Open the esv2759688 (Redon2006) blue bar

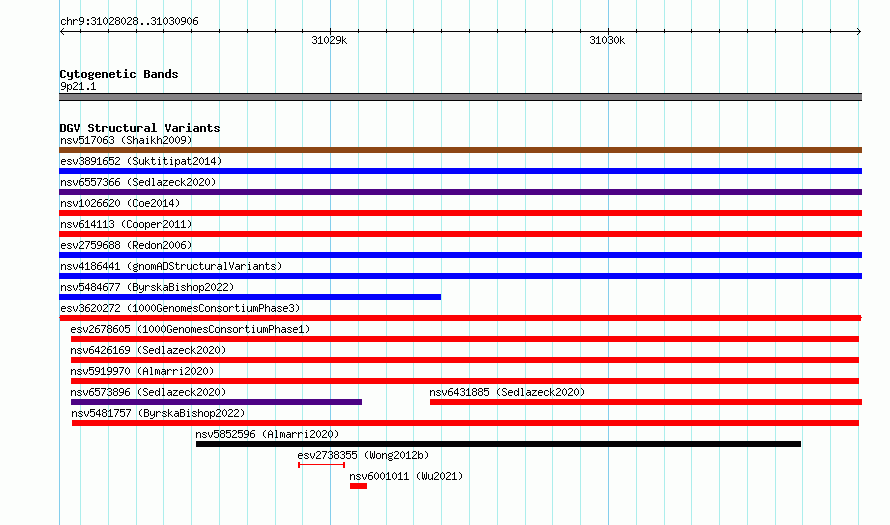pos(460,255)
